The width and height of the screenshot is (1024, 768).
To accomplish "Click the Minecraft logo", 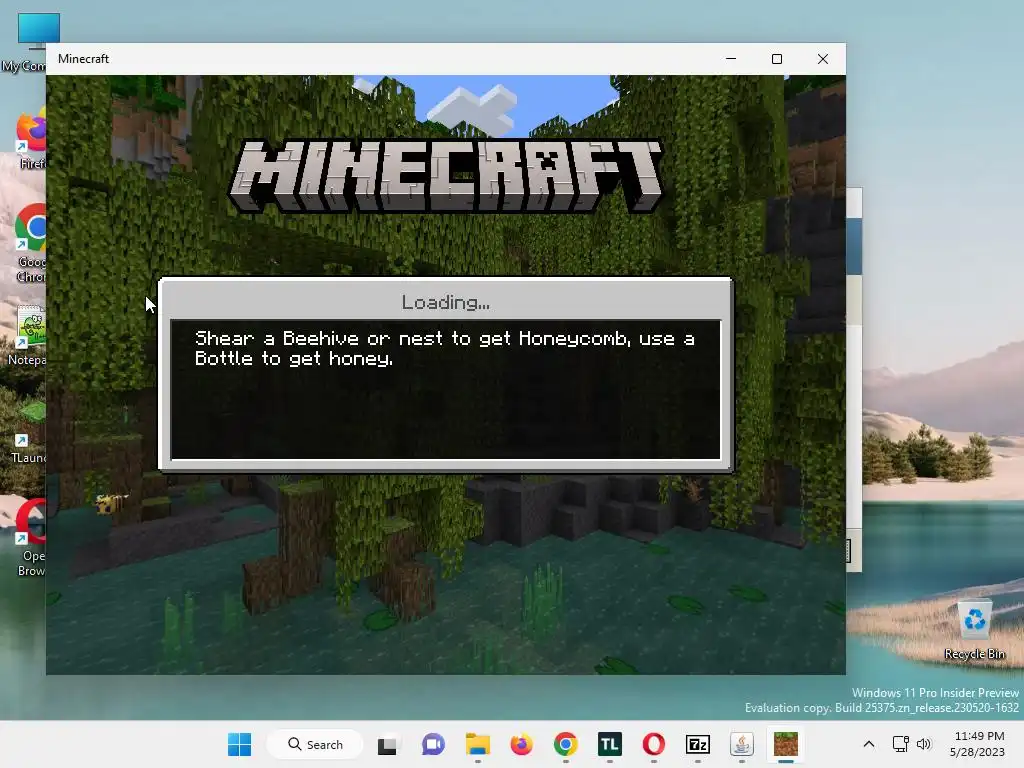I will pyautogui.click(x=445, y=175).
